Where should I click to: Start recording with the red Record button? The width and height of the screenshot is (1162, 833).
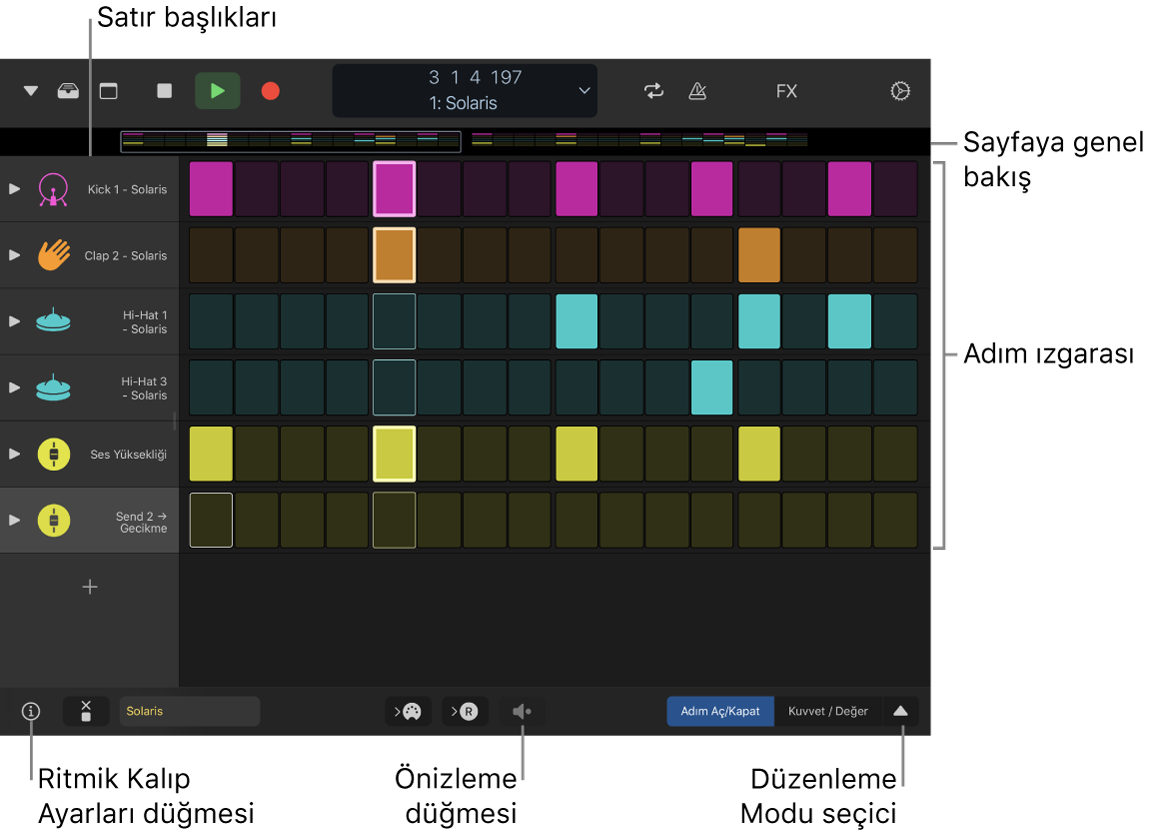pos(270,90)
